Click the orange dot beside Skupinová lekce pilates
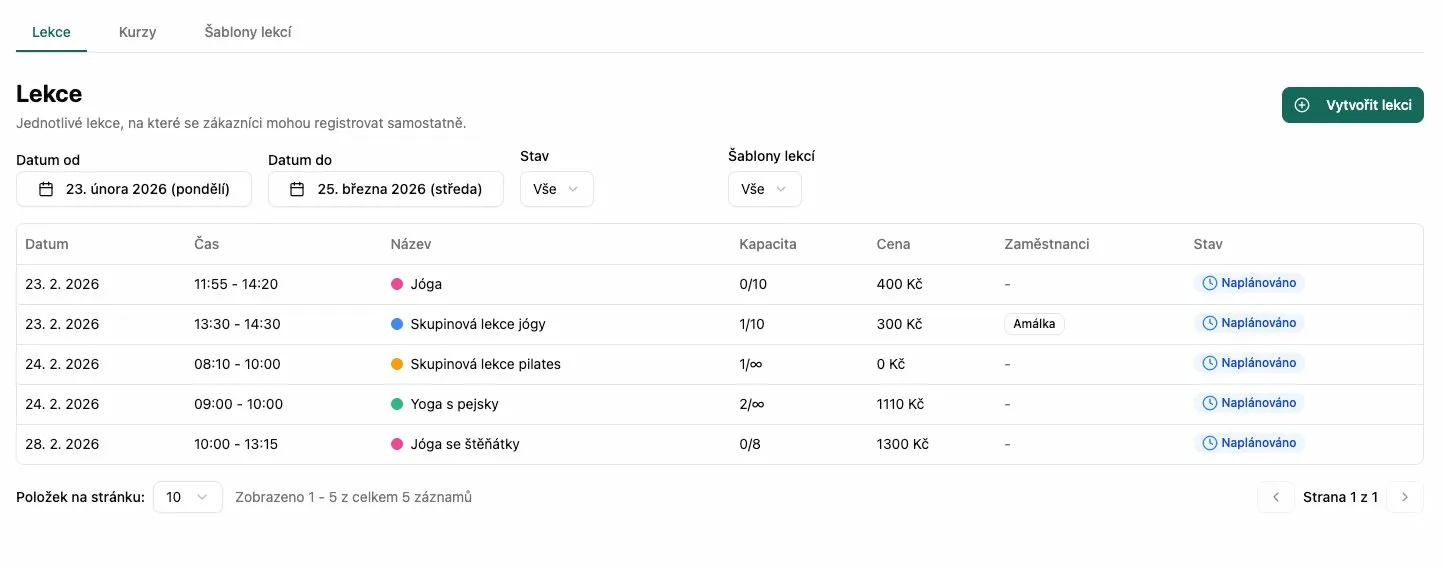Image resolution: width=1443 pixels, height=568 pixels. click(397, 364)
